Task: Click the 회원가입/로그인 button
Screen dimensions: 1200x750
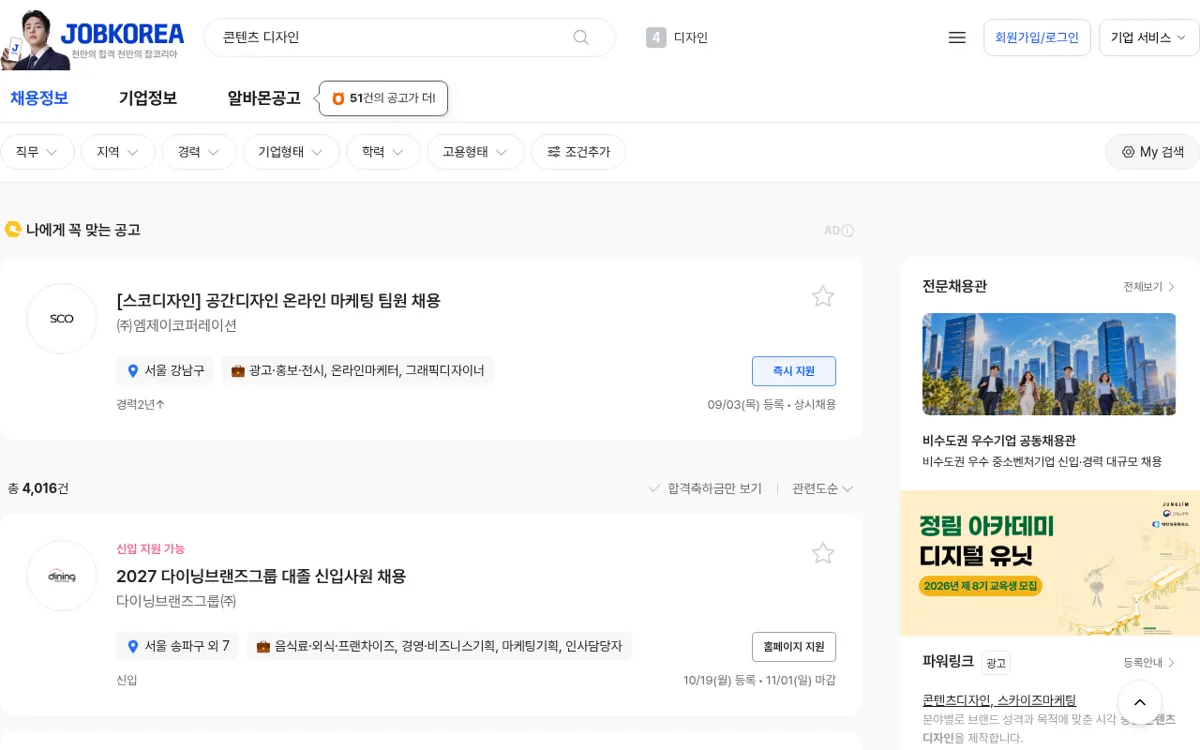Action: [x=1037, y=38]
